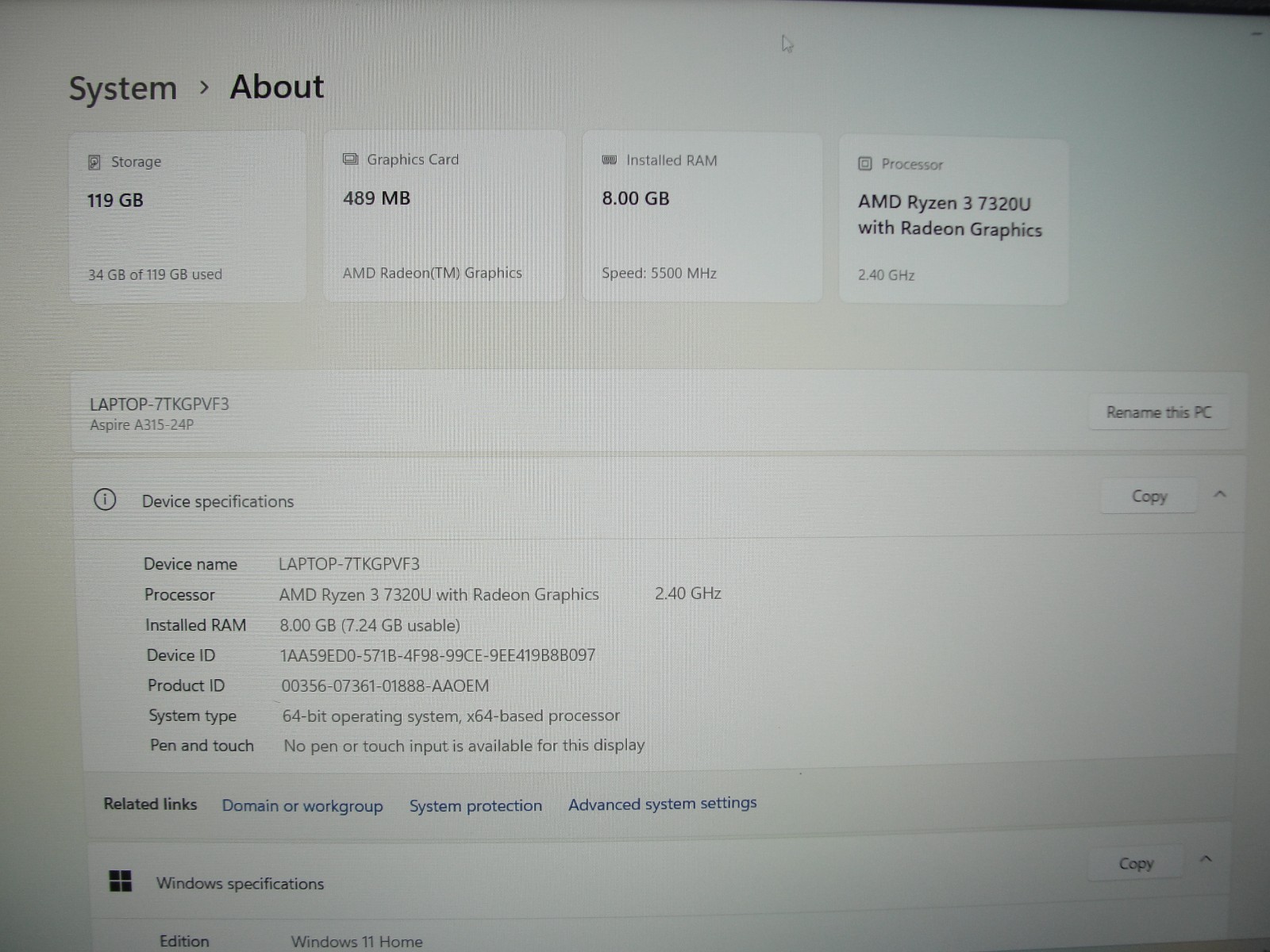Click AMD Radeon(TM) Graphics text
The height and width of the screenshot is (952, 1270).
click(433, 273)
